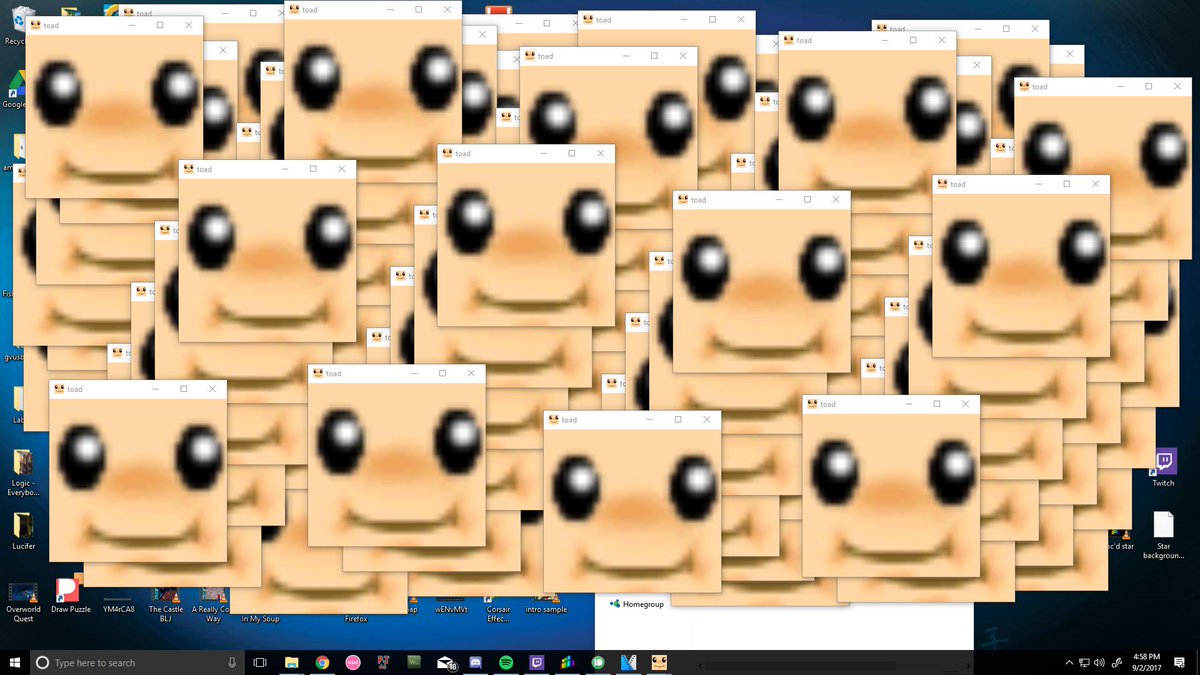The height and width of the screenshot is (675, 1200).
Task: Click the In My Soup desktop label
Action: tap(260, 619)
